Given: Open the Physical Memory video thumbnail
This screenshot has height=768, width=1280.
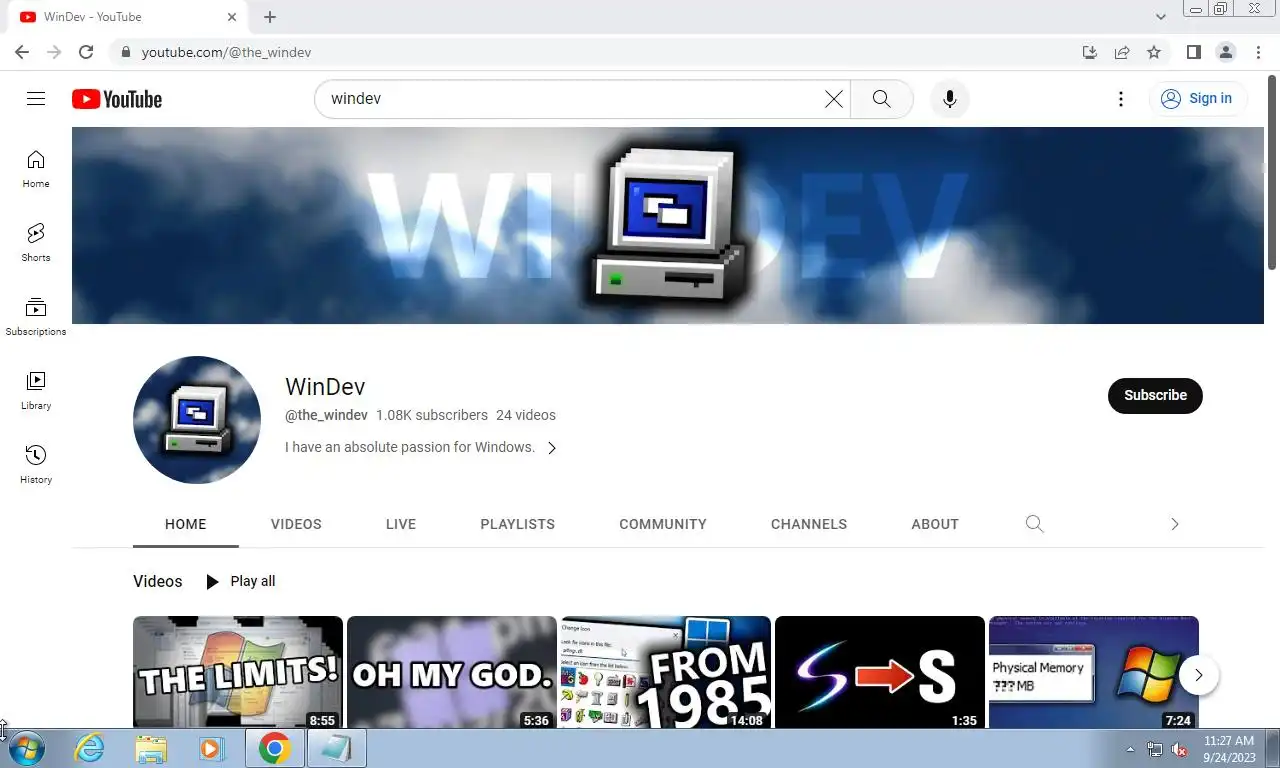Looking at the screenshot, I should (1094, 672).
